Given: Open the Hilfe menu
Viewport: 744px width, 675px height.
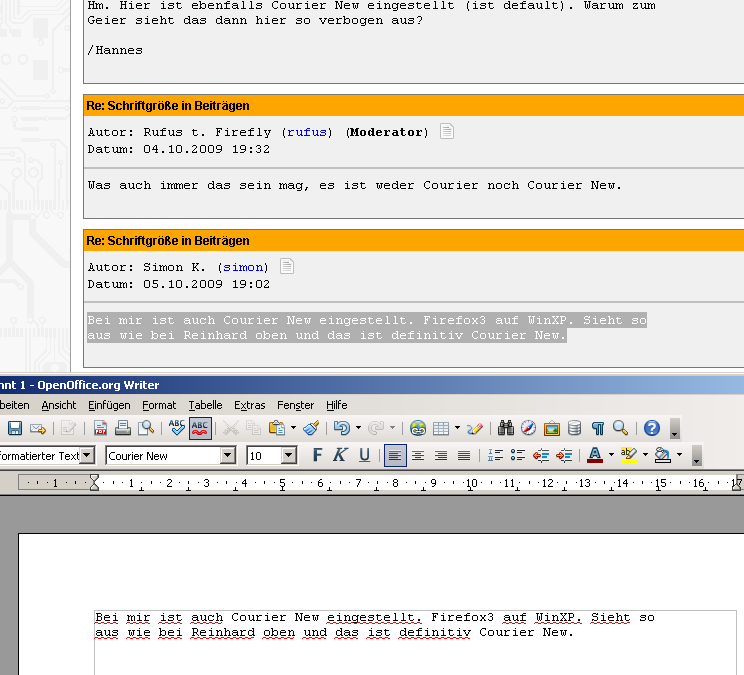Looking at the screenshot, I should pyautogui.click(x=337, y=405).
